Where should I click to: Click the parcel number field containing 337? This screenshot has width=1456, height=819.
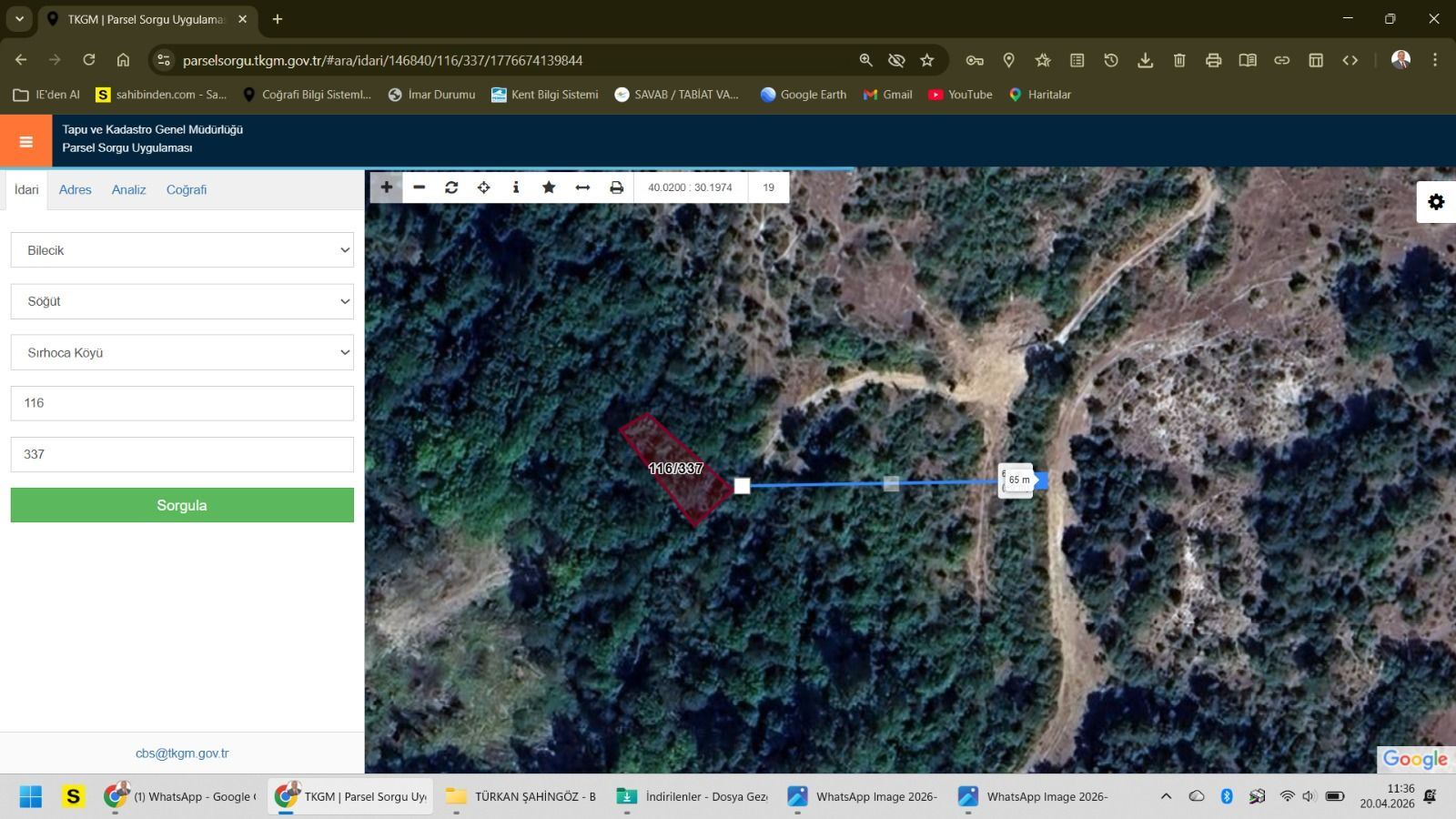(182, 454)
